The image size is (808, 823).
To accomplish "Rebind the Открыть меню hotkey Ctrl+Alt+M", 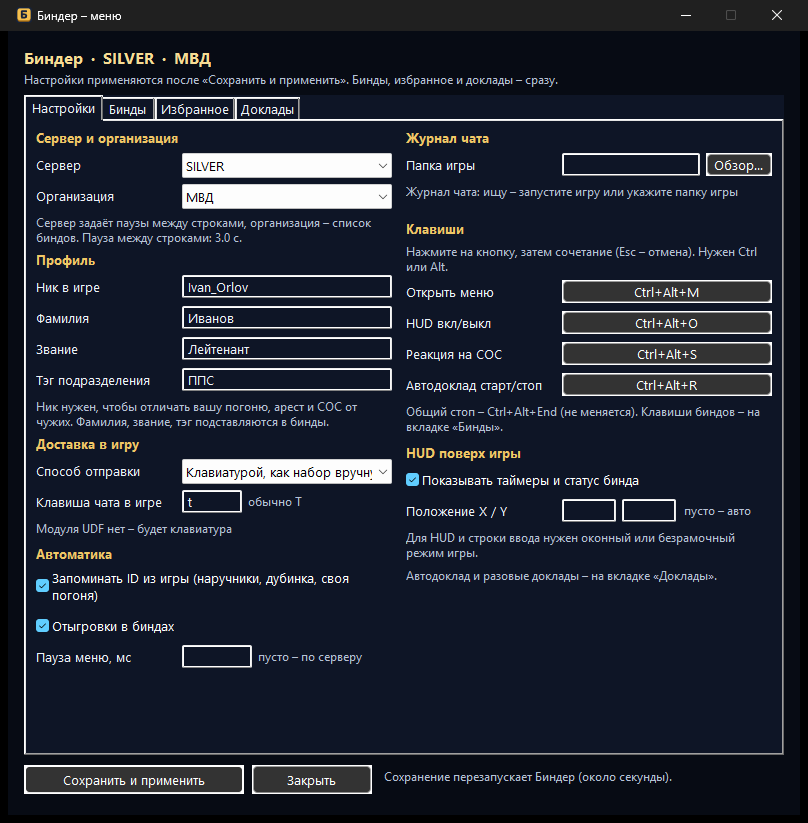I will tap(667, 292).
